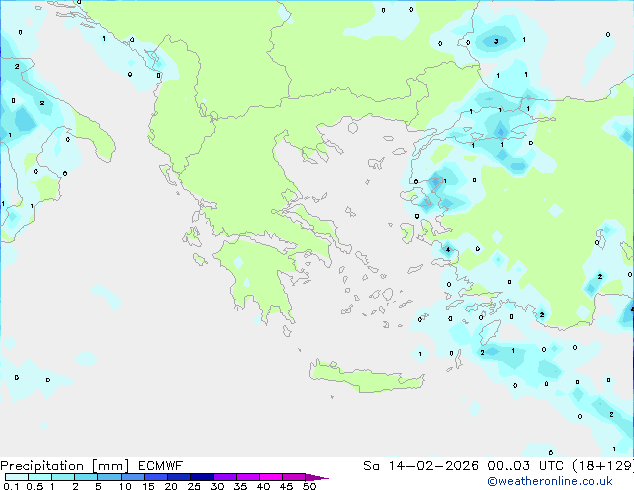Click the '00..03 UTC' time range text
The width and height of the screenshot is (634, 490).
coord(525,466)
